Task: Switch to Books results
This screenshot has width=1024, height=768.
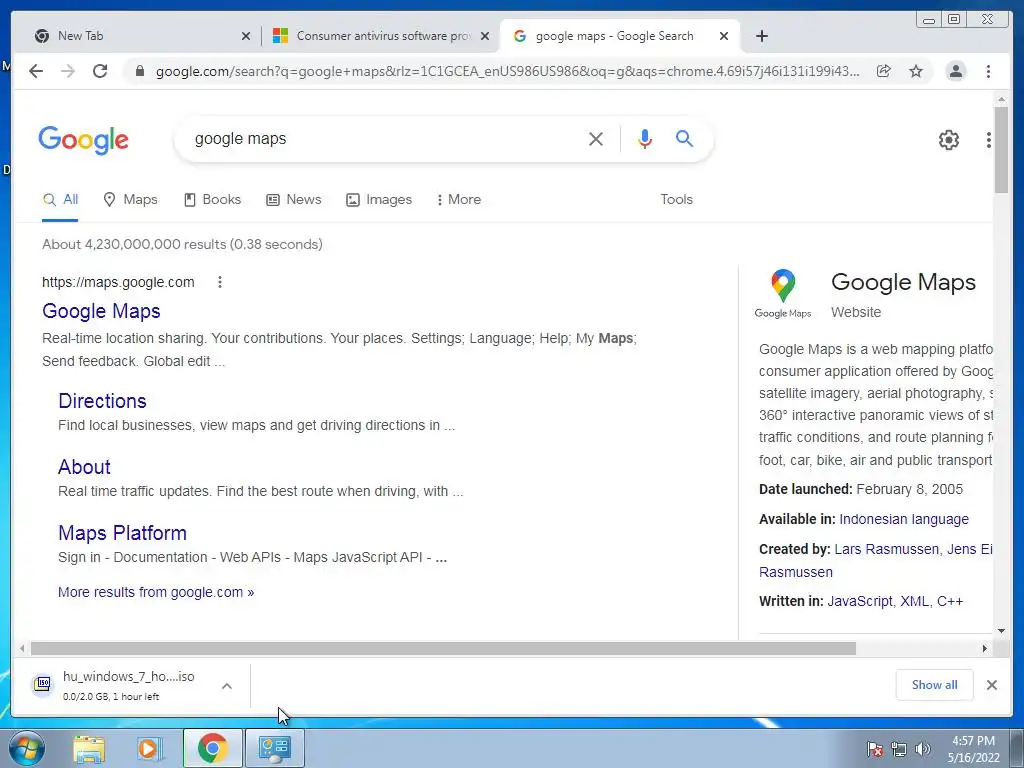Action: pyautogui.click(x=212, y=200)
